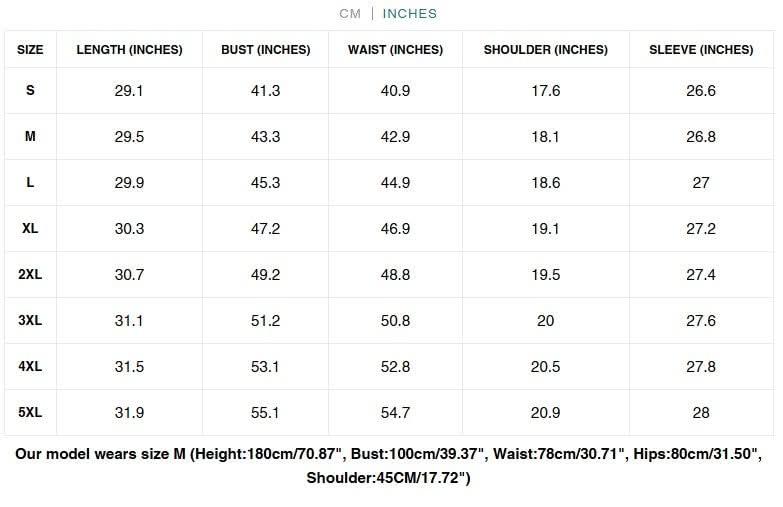
Task: Click the 20.9 shoulder value for 5XL
Action: coord(546,413)
